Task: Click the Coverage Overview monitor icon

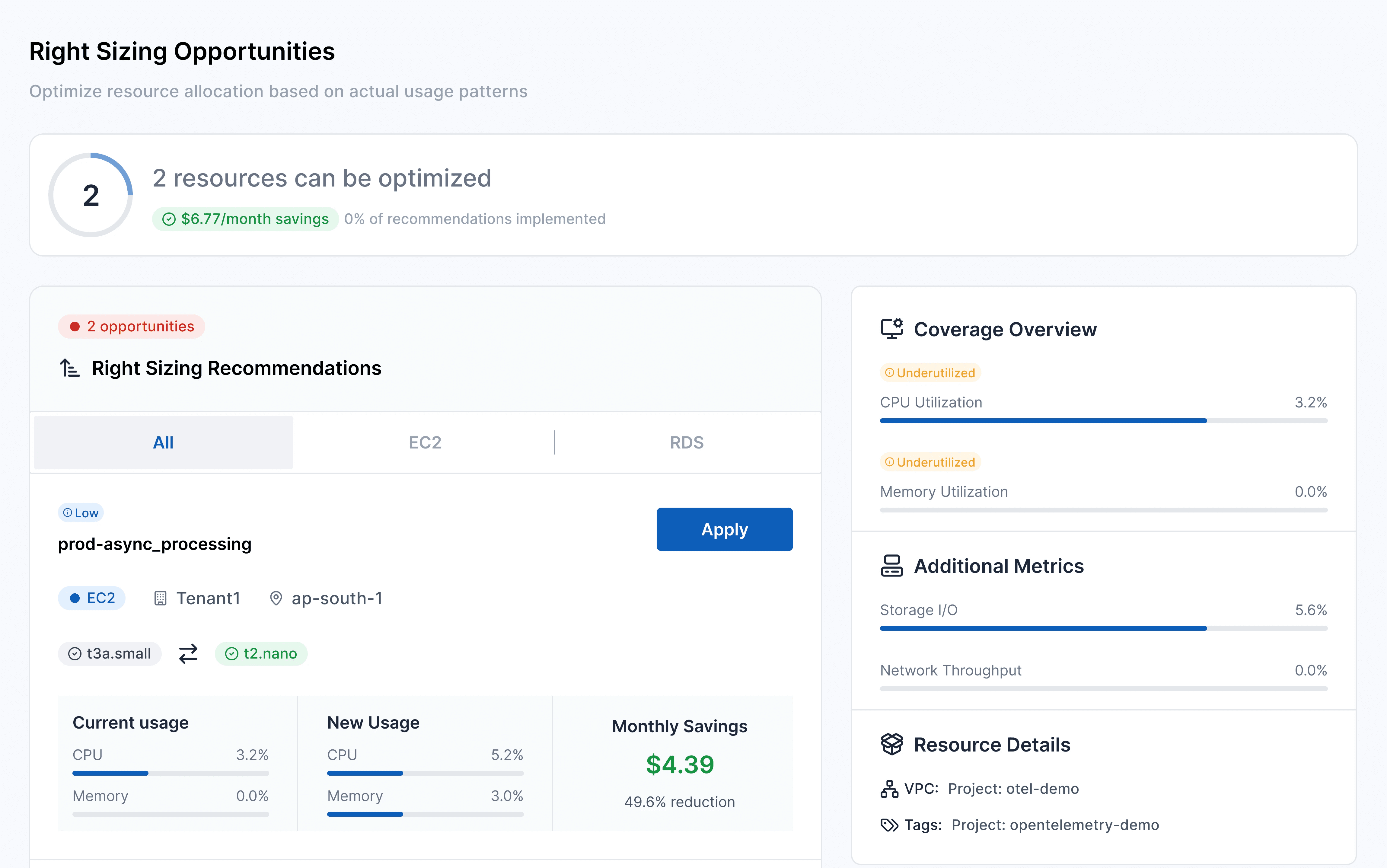Action: tap(891, 329)
